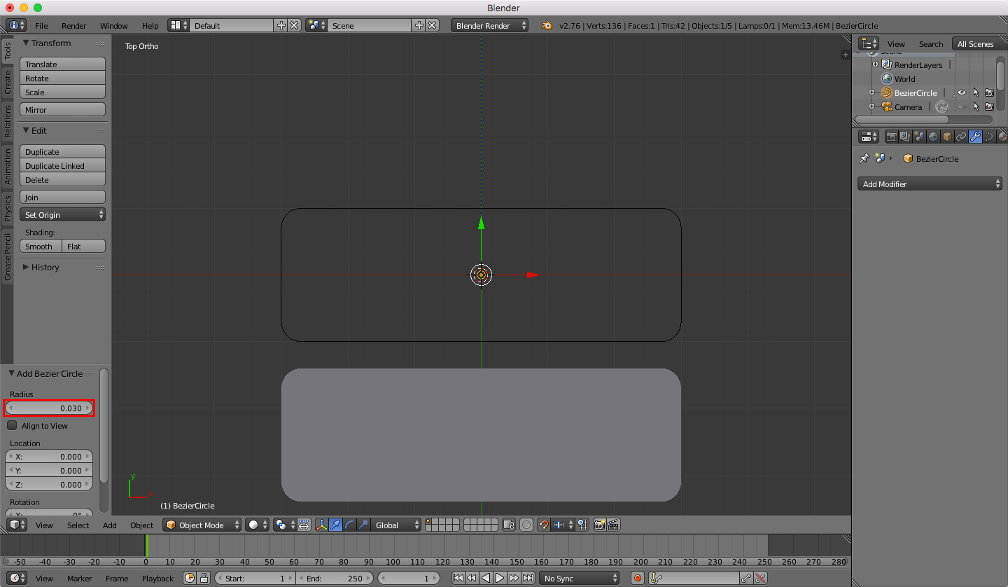This screenshot has width=1008, height=587.
Task: Expand the BezierCircle tree item
Action: click(872, 93)
